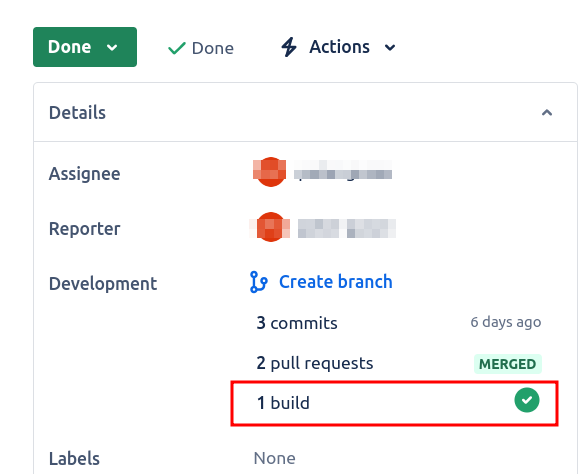Click the Details section header text

point(77,113)
